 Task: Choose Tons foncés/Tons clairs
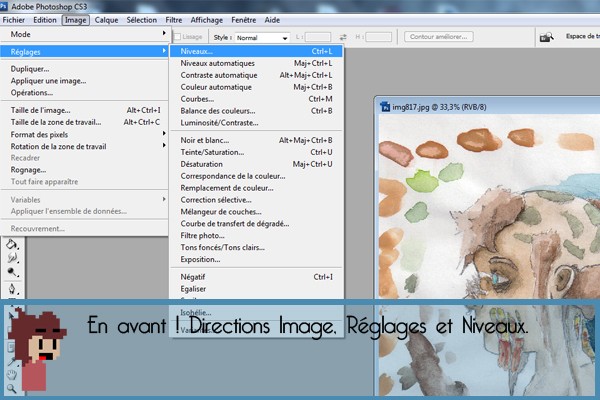[256, 247]
